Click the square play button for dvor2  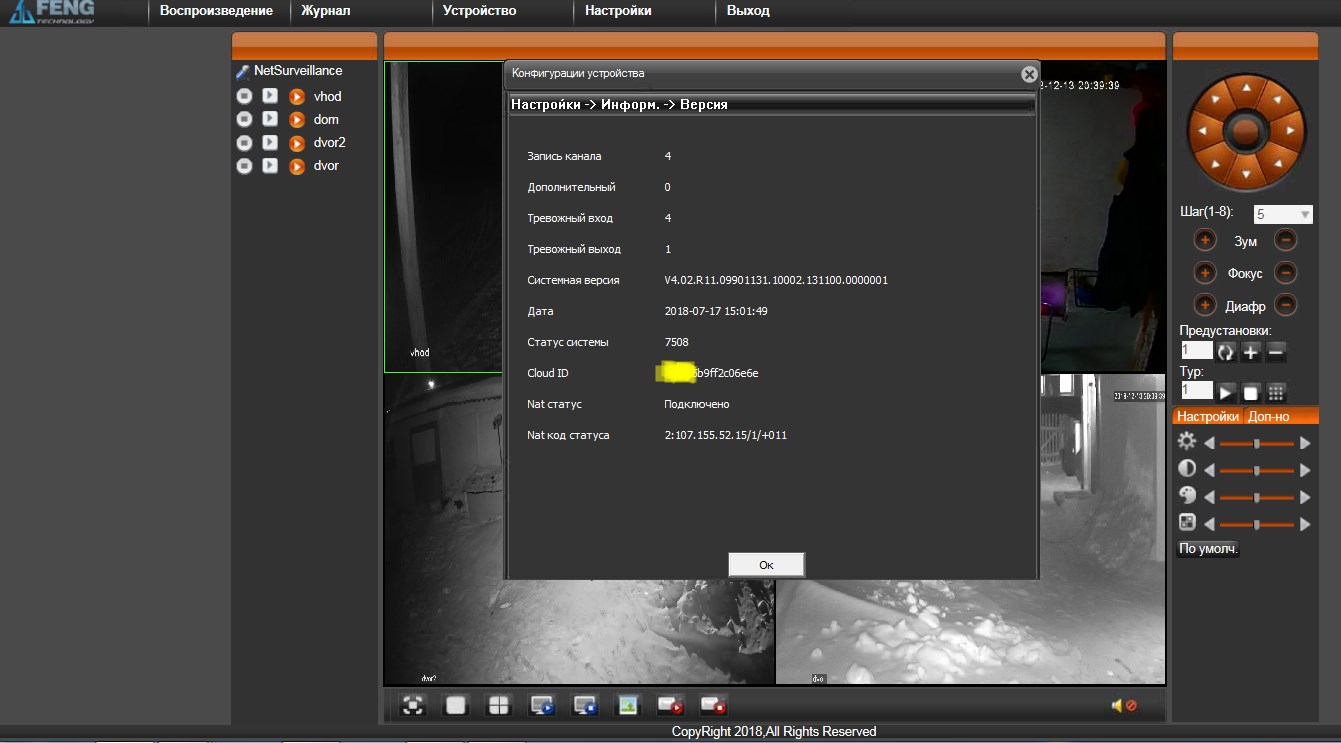270,142
